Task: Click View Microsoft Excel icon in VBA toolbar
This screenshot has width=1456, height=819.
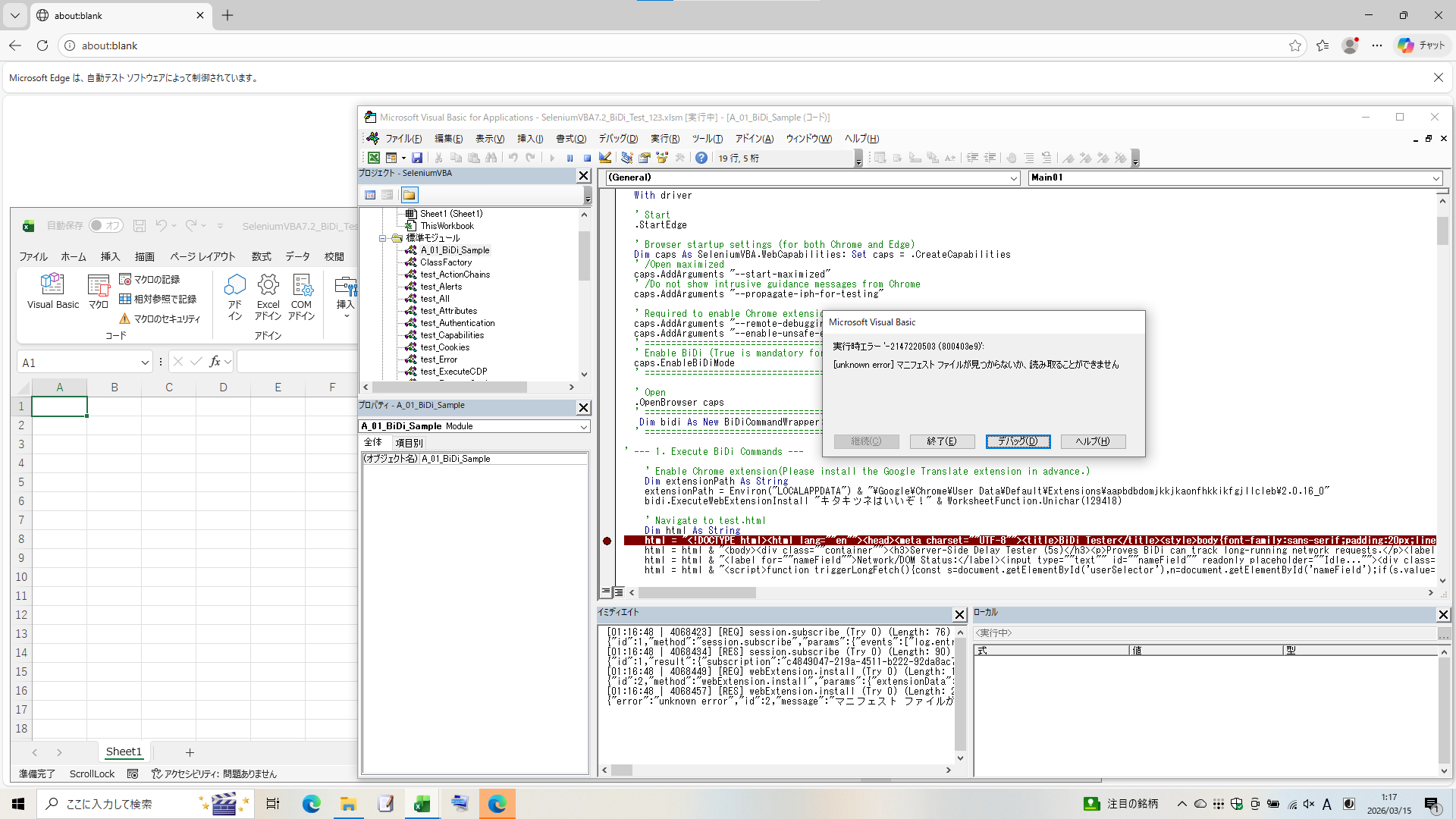Action: 374,158
